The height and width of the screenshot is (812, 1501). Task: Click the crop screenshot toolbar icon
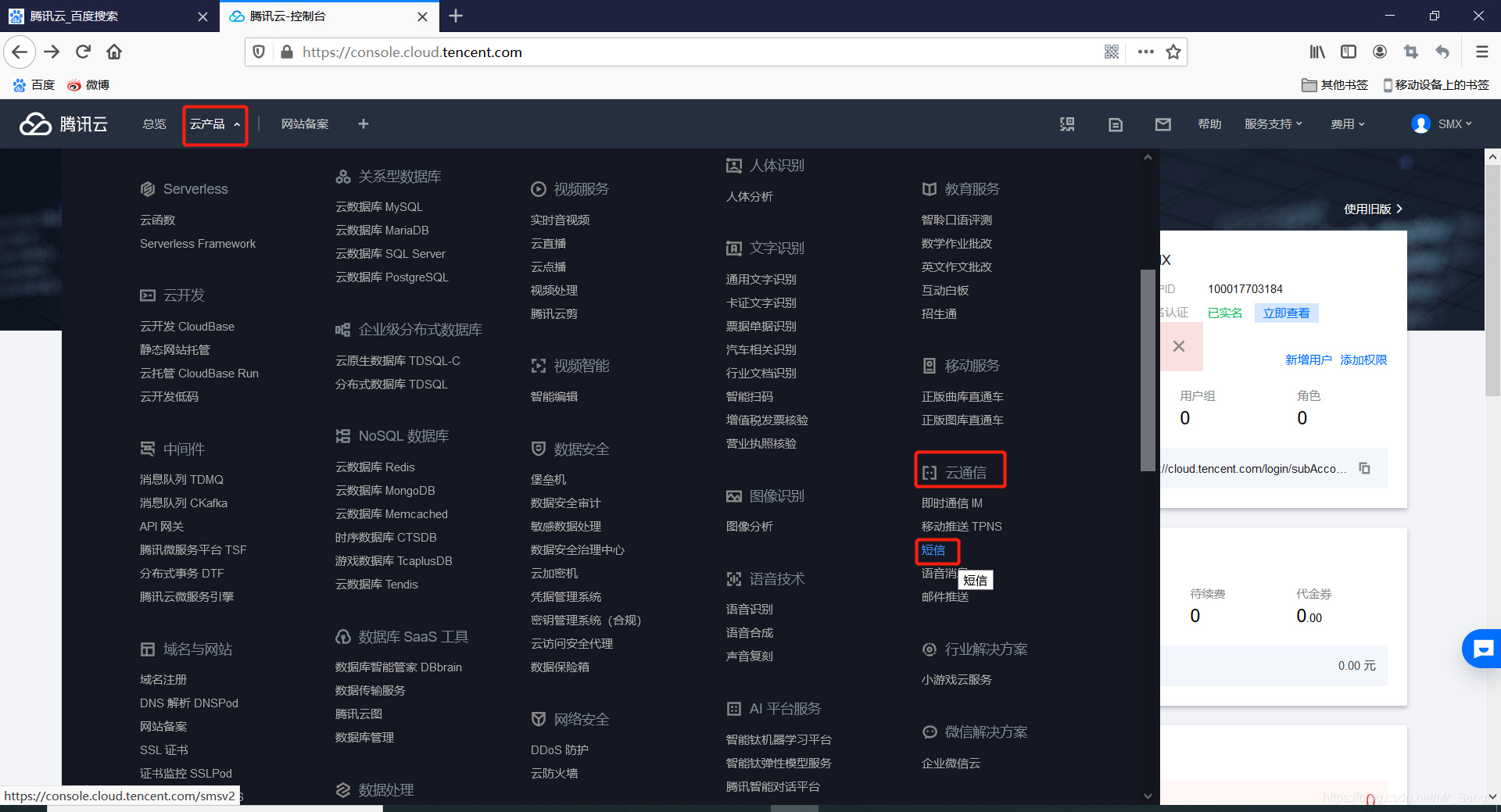tap(1411, 52)
